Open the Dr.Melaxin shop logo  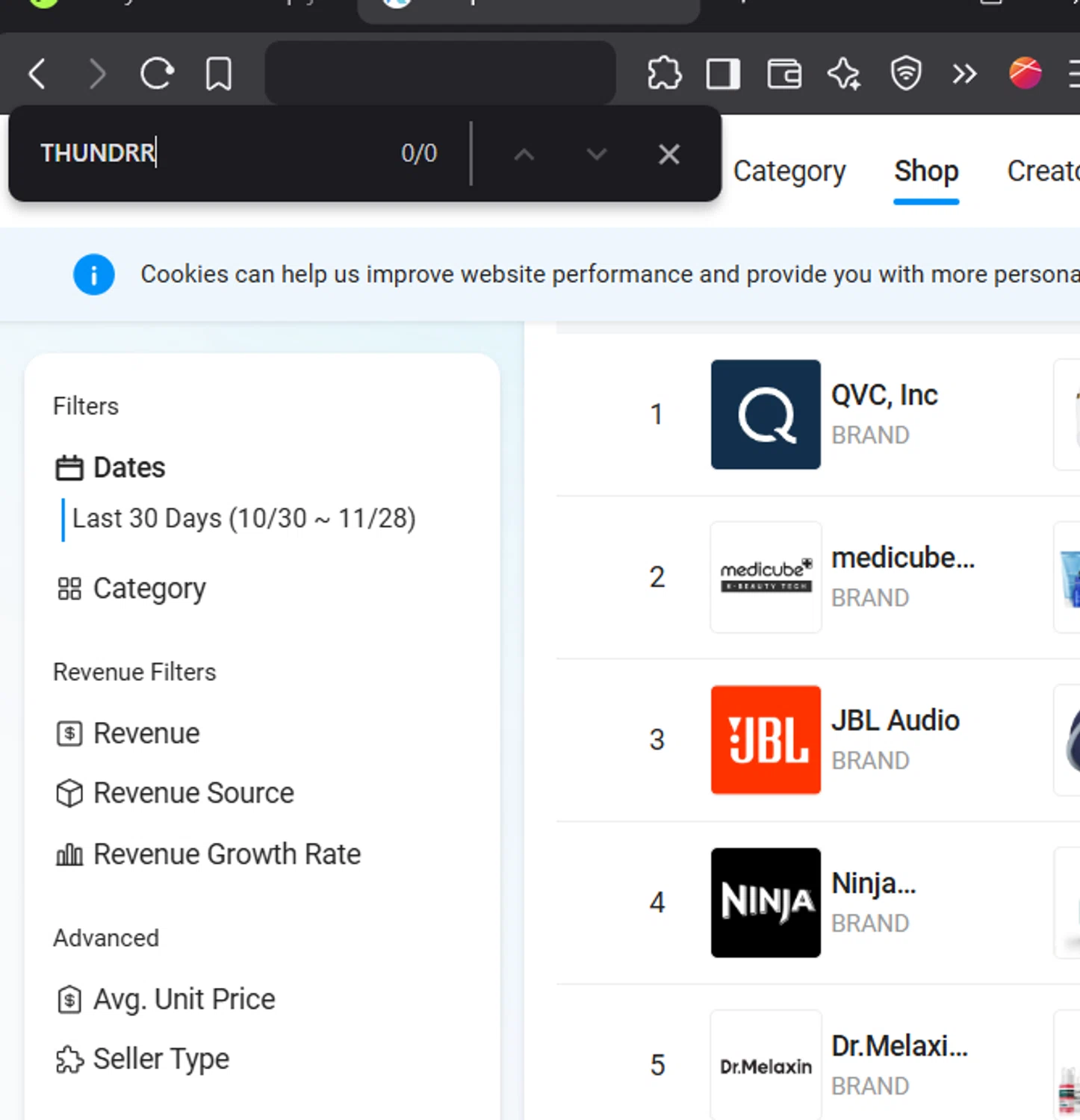coord(766,1065)
